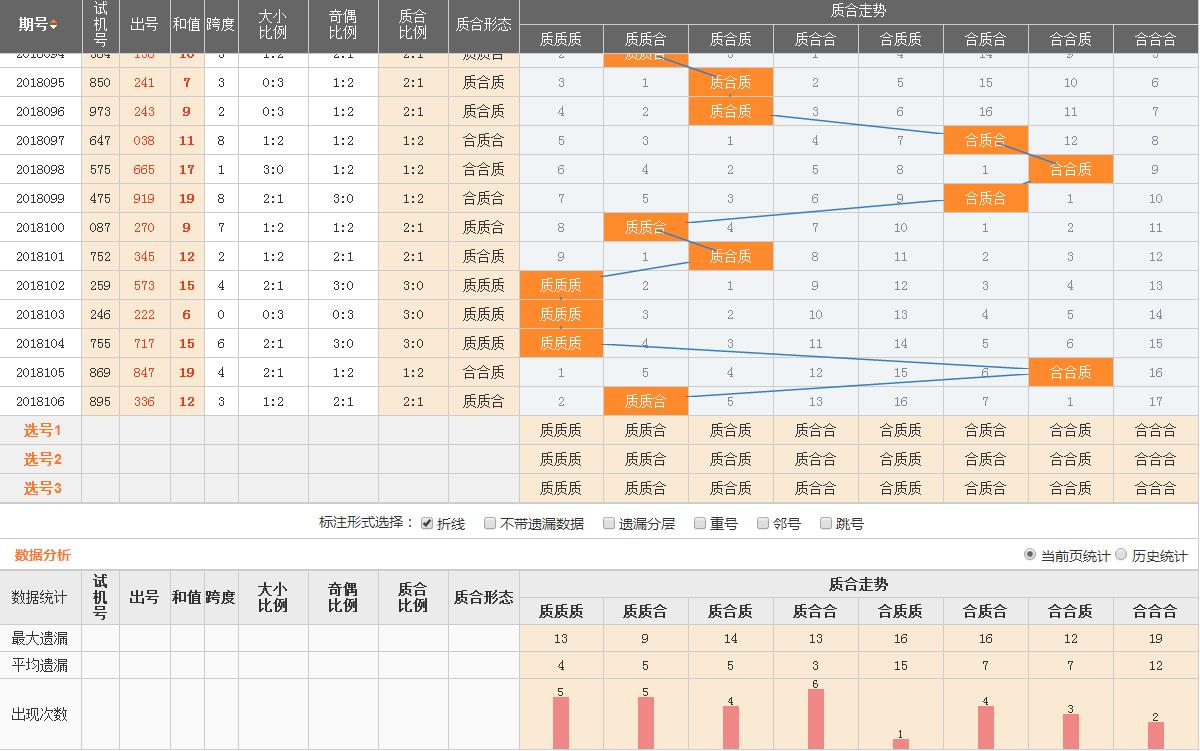Check the 跳号 option

(x=826, y=523)
